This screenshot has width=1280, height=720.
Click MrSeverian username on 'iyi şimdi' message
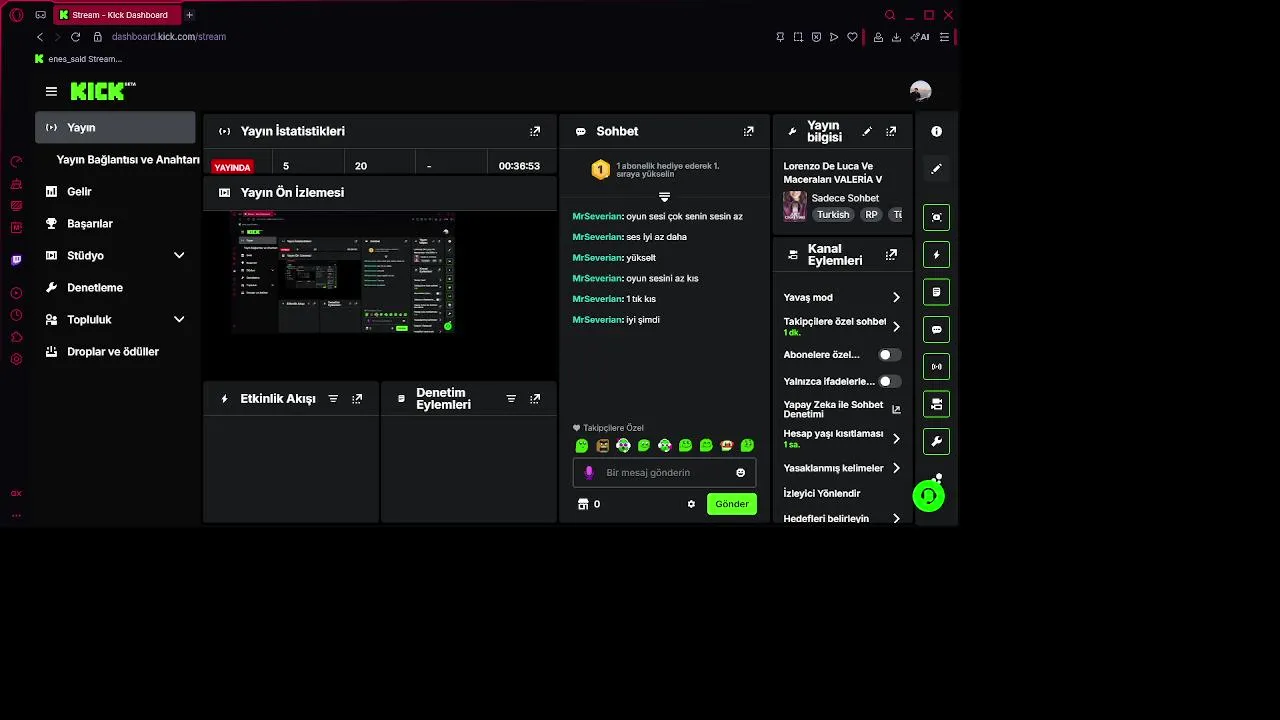click(597, 320)
